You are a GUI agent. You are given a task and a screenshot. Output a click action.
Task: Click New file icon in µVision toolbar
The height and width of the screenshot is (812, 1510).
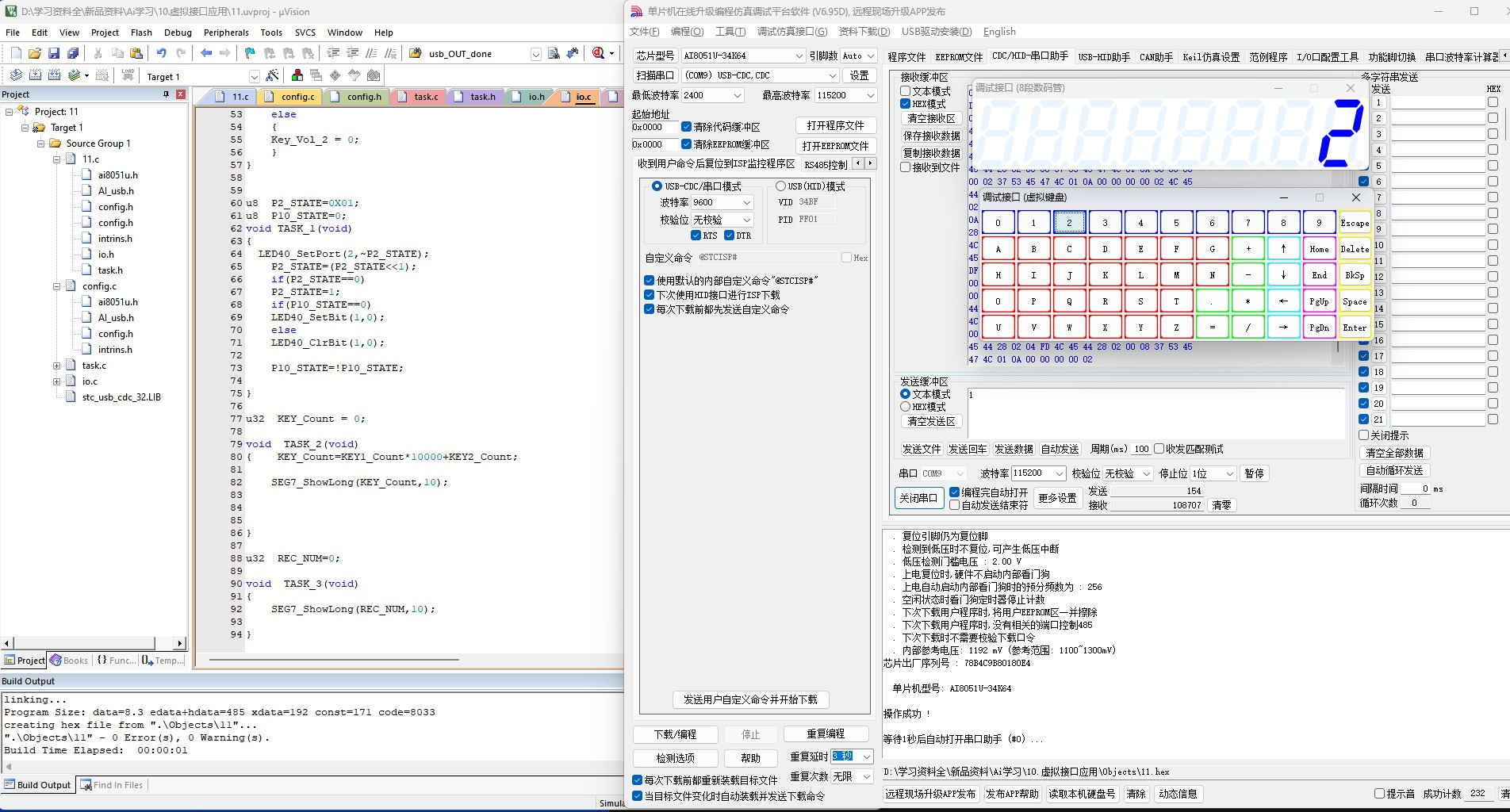(16, 53)
